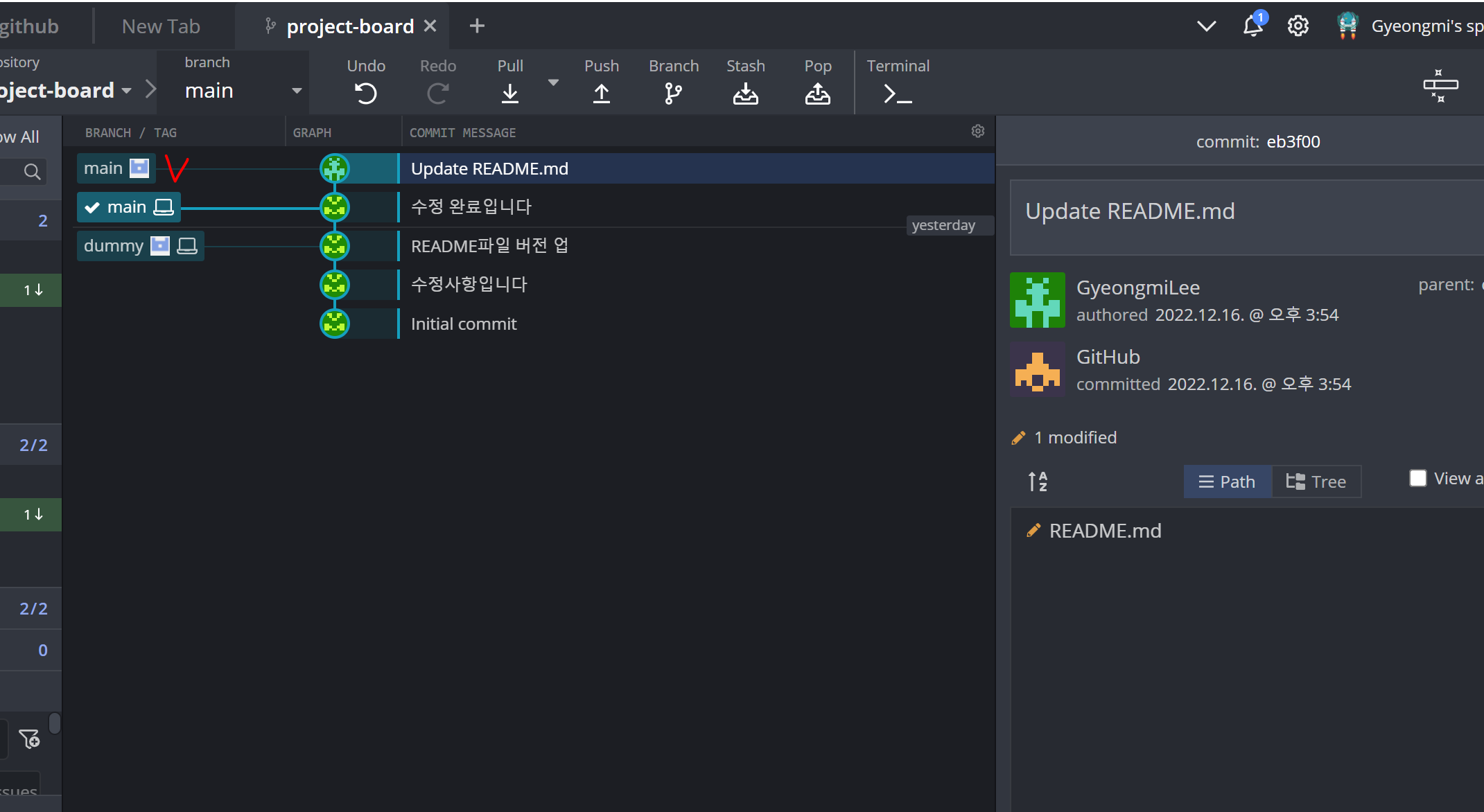Image resolution: width=1484 pixels, height=812 pixels.
Task: Stash changes using the Stash icon
Action: 745,93
